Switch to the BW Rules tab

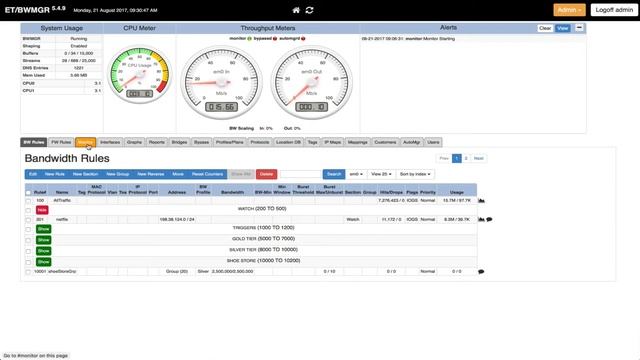tap(33, 142)
